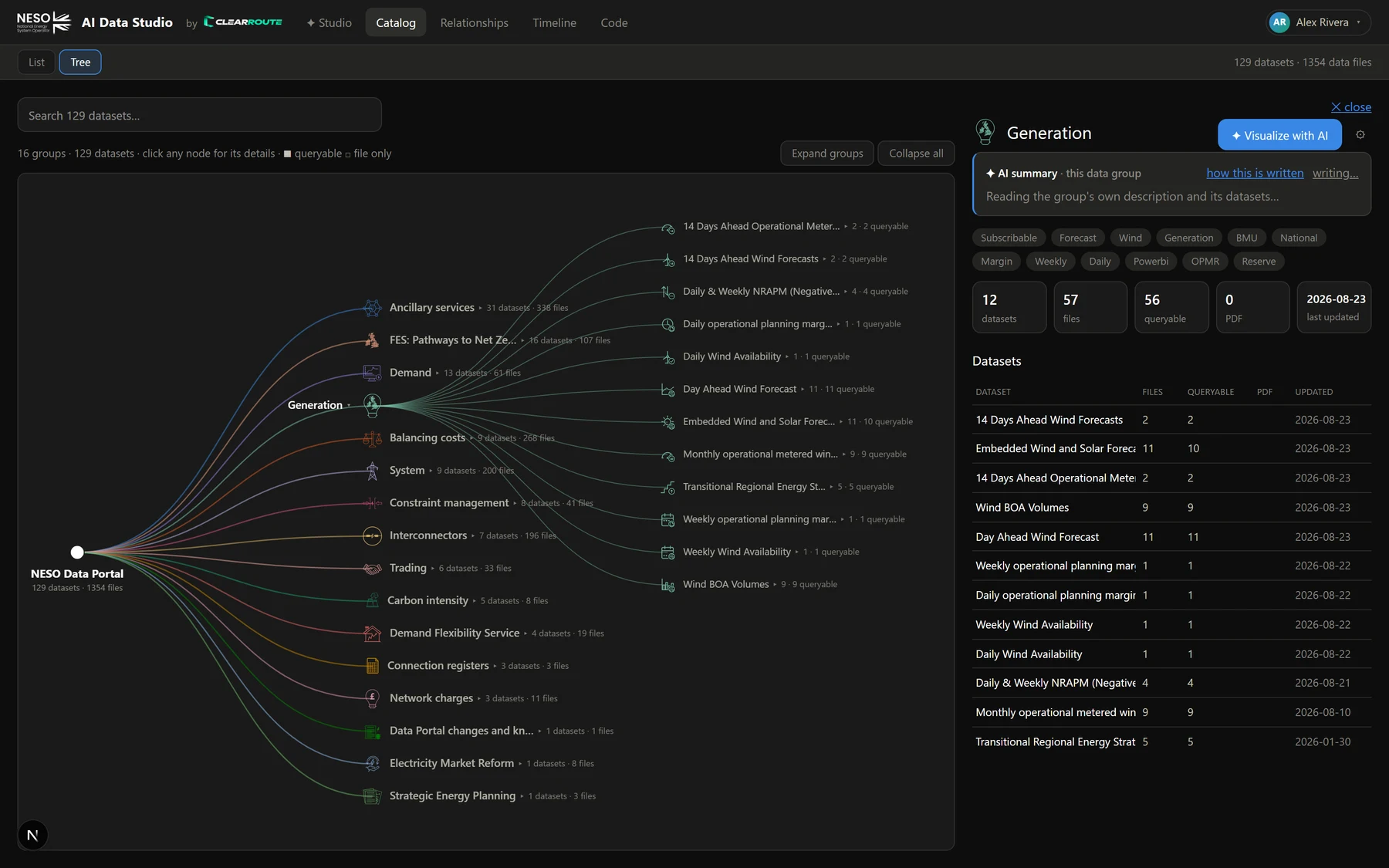Click the Ancillary services group icon
The image size is (1389, 868).
pos(372,308)
